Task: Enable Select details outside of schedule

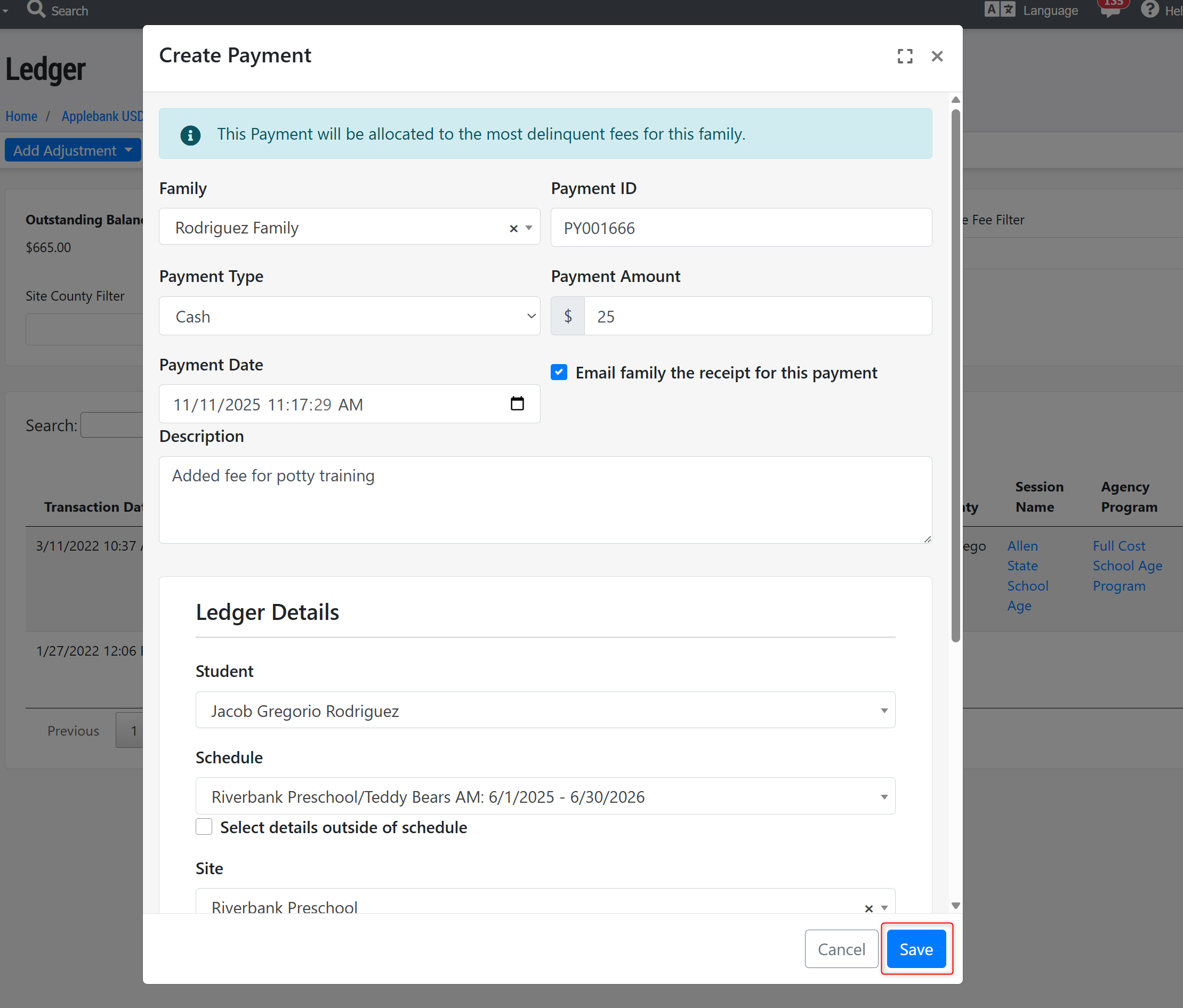Action: 204,826
